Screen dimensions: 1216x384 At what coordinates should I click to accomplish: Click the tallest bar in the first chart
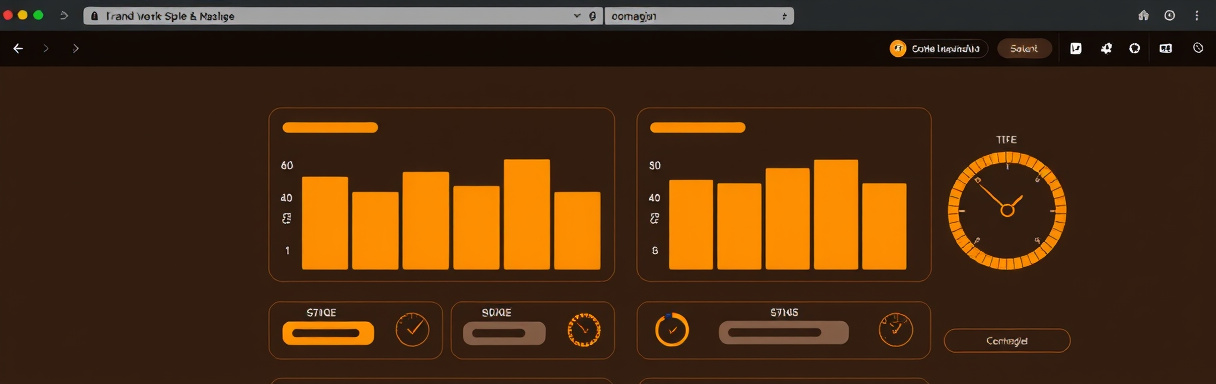pos(527,214)
